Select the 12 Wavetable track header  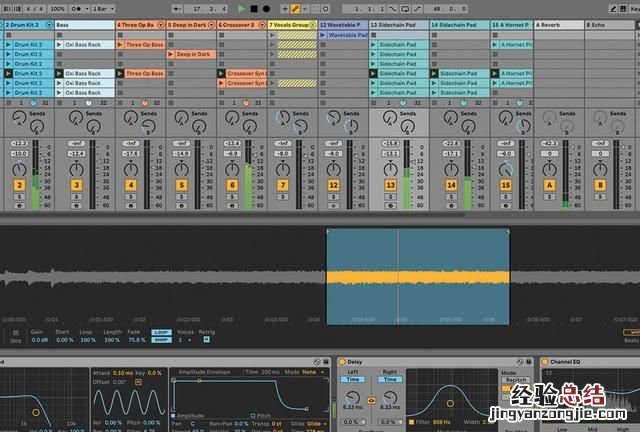(342, 23)
